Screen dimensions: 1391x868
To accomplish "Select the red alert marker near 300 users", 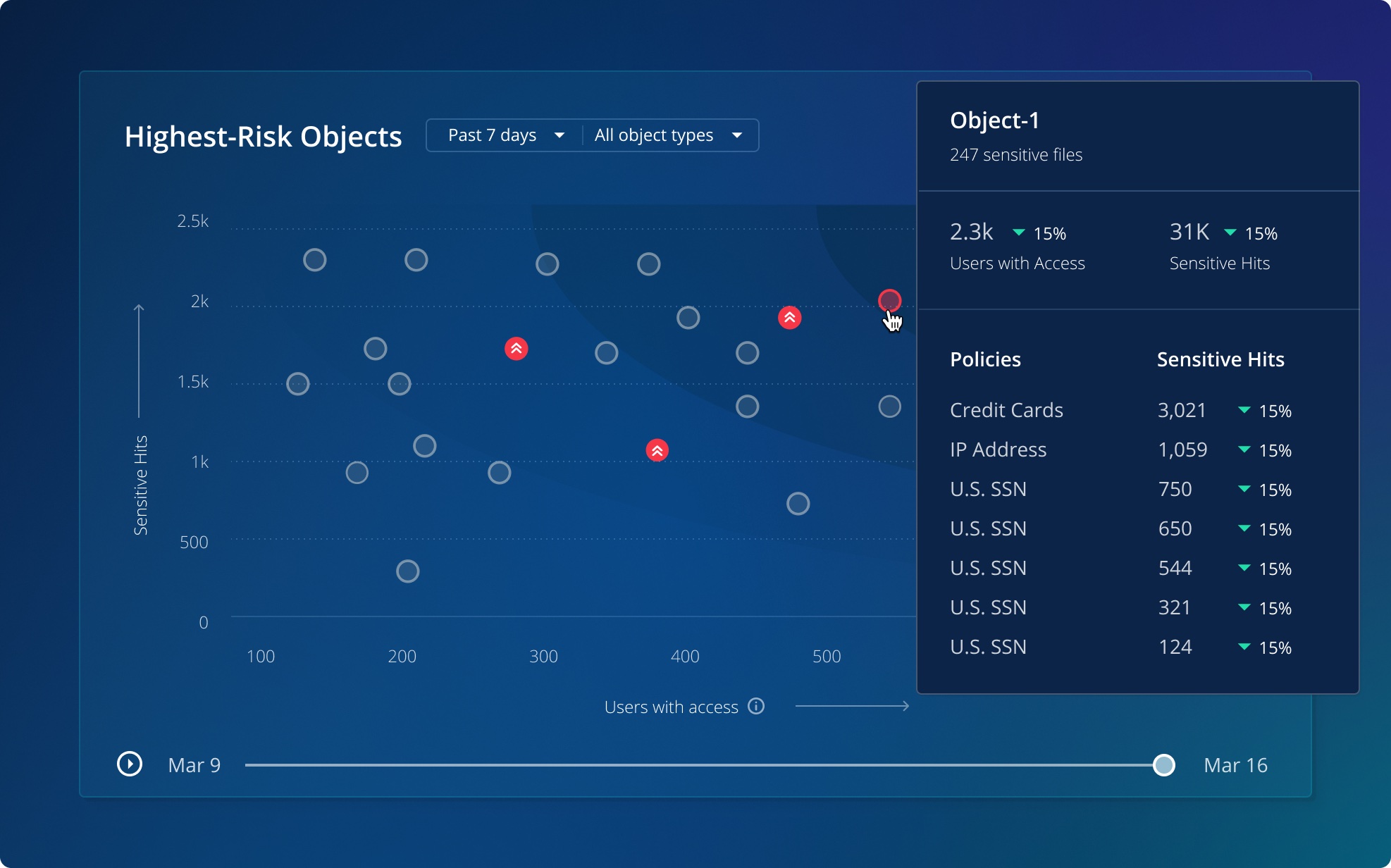I will pos(517,349).
